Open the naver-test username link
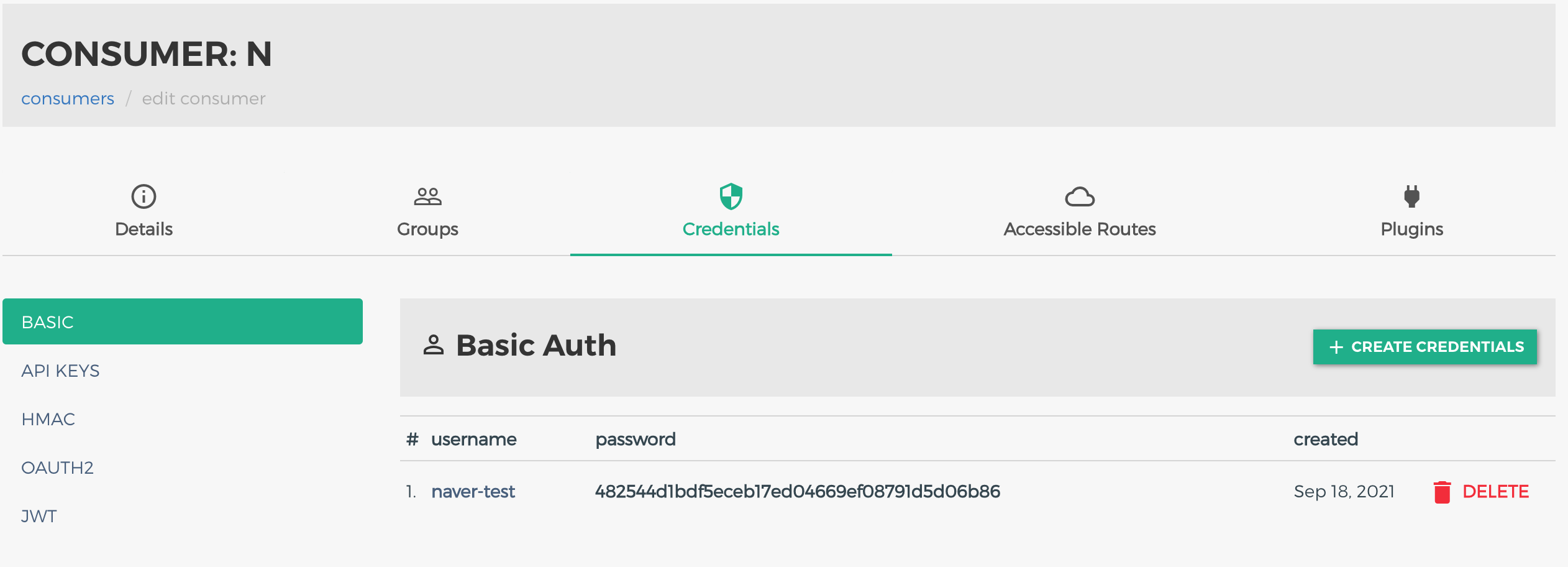The image size is (1568, 567). (473, 492)
